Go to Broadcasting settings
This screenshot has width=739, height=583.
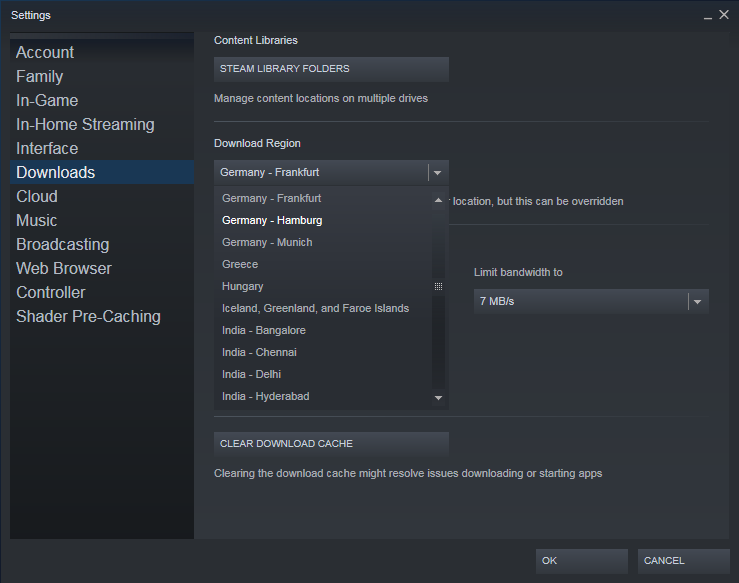click(102, 244)
